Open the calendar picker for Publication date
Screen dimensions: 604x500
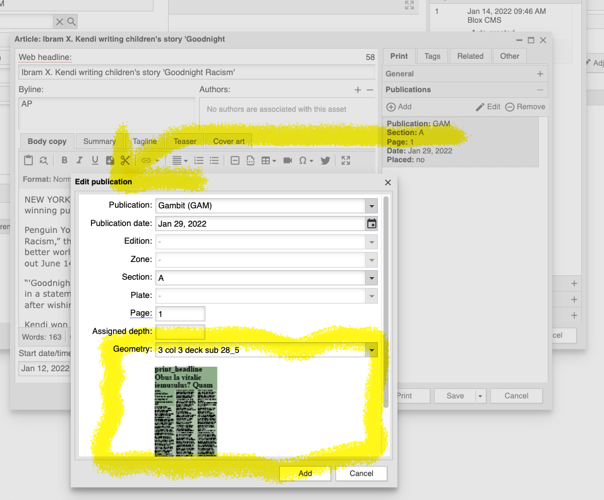pyautogui.click(x=371, y=224)
